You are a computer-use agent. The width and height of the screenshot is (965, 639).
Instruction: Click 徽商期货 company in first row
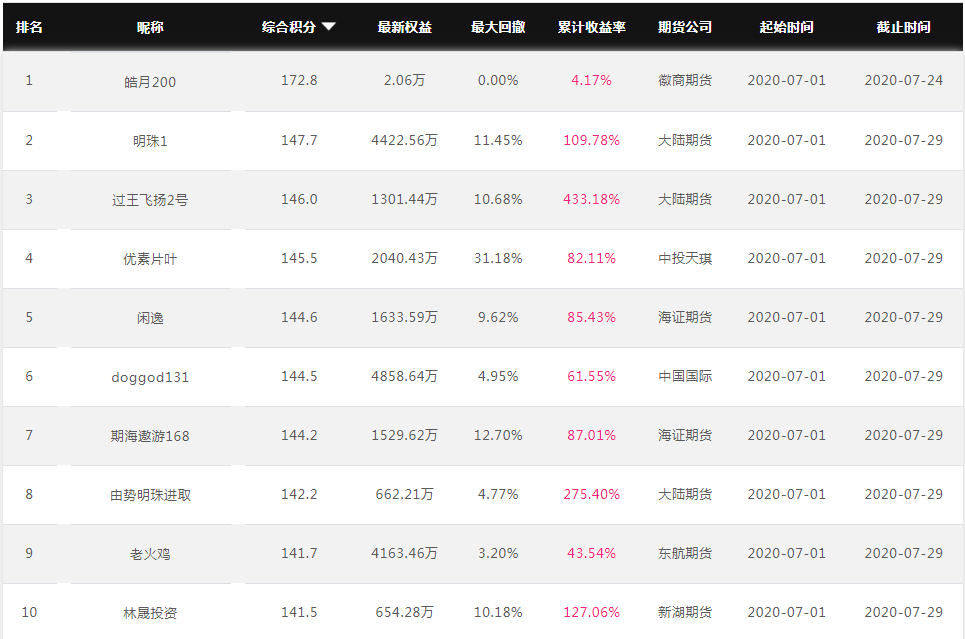[x=685, y=80]
